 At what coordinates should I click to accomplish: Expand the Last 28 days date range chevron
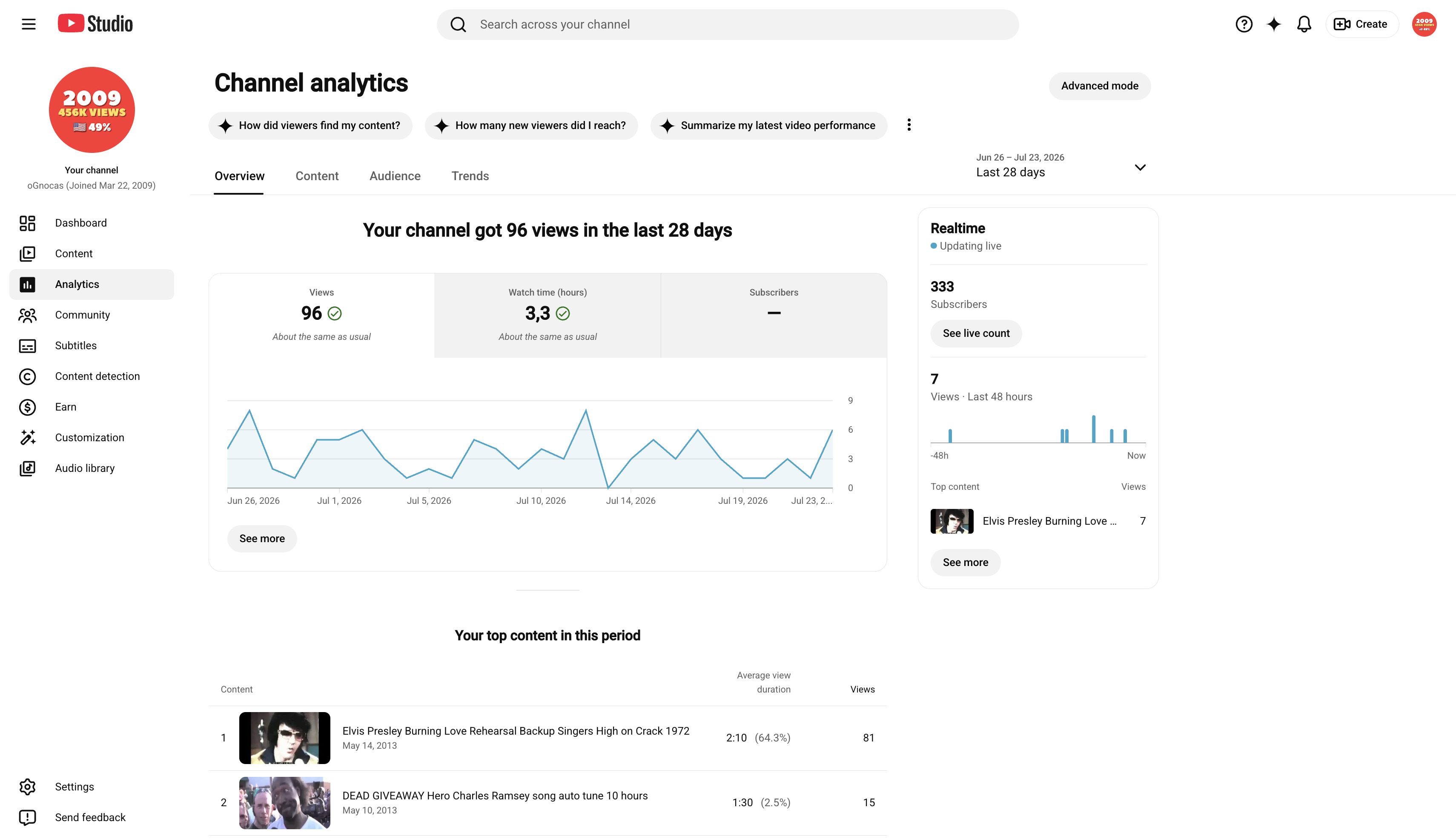1140,167
